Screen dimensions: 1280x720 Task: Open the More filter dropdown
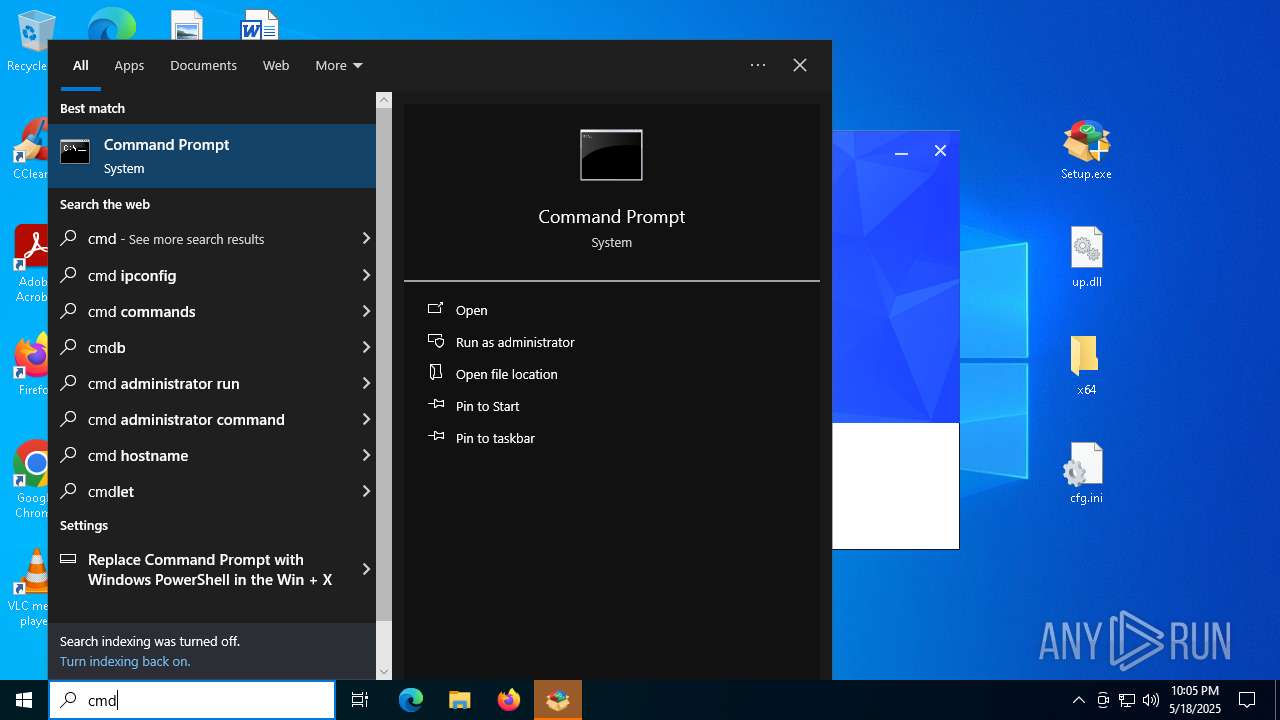click(339, 65)
